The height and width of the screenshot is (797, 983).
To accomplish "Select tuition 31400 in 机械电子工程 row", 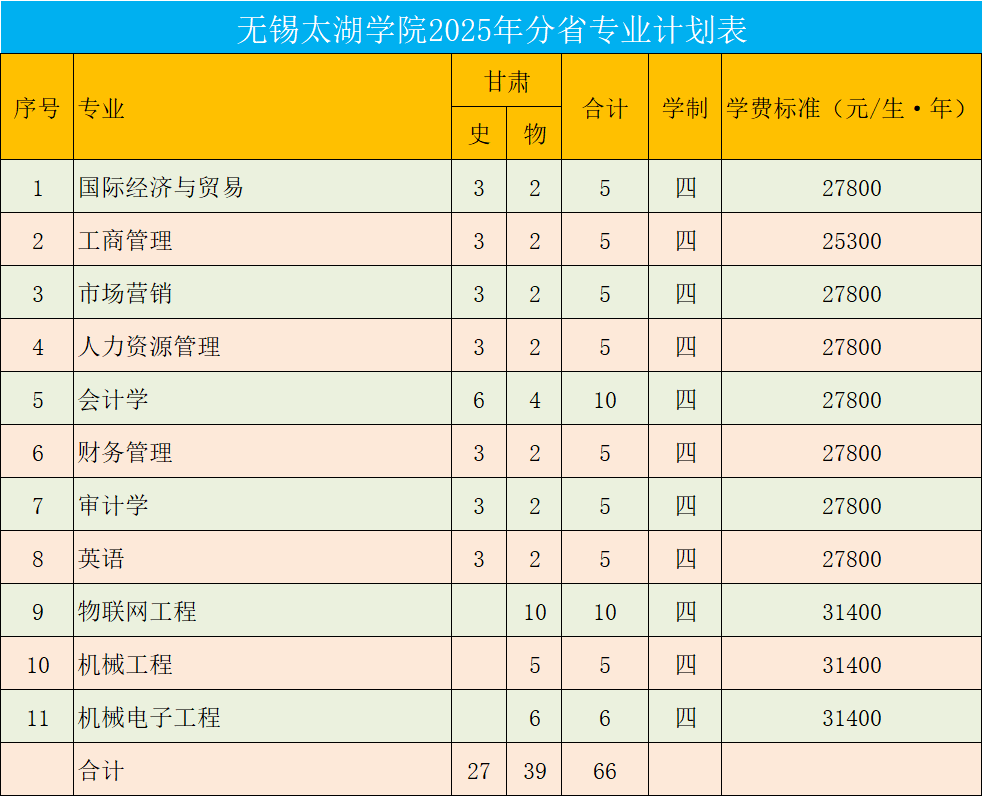I will coord(851,718).
